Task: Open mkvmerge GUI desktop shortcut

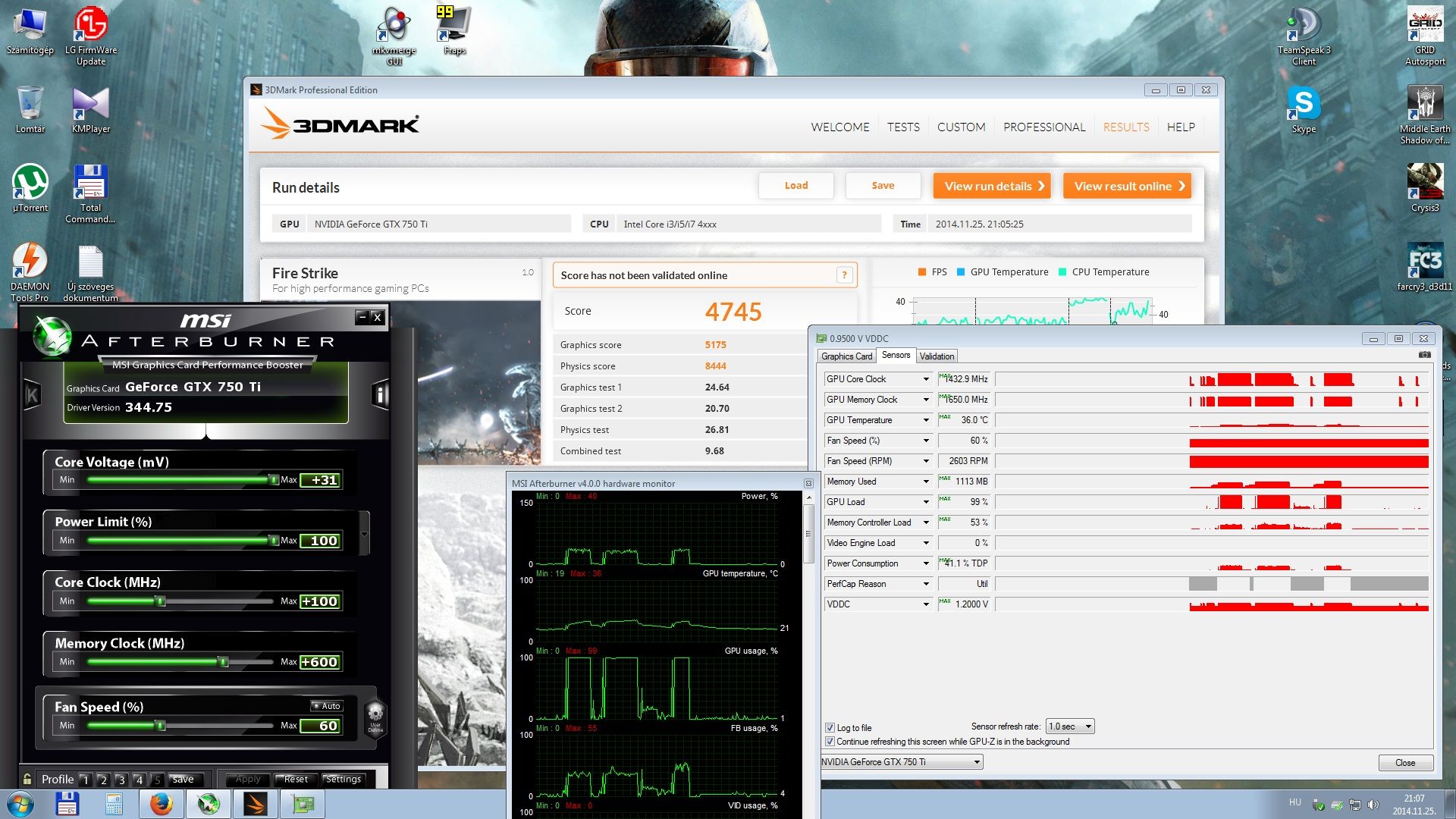Action: point(394,35)
